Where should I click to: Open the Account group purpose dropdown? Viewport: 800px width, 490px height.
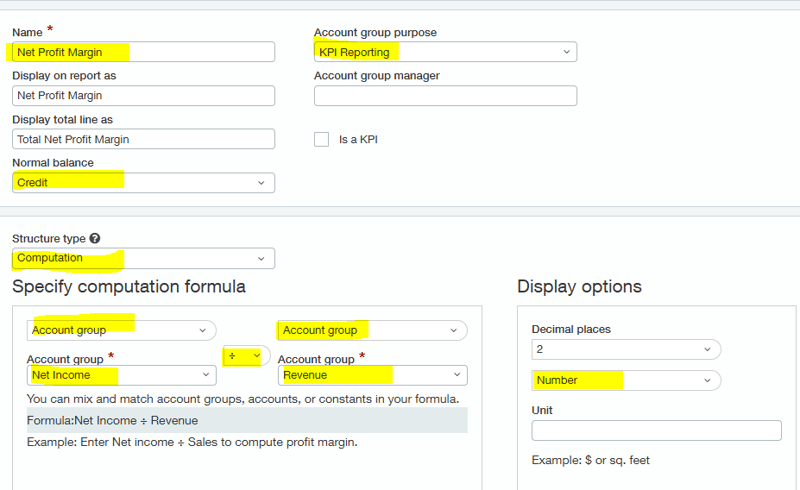(445, 52)
